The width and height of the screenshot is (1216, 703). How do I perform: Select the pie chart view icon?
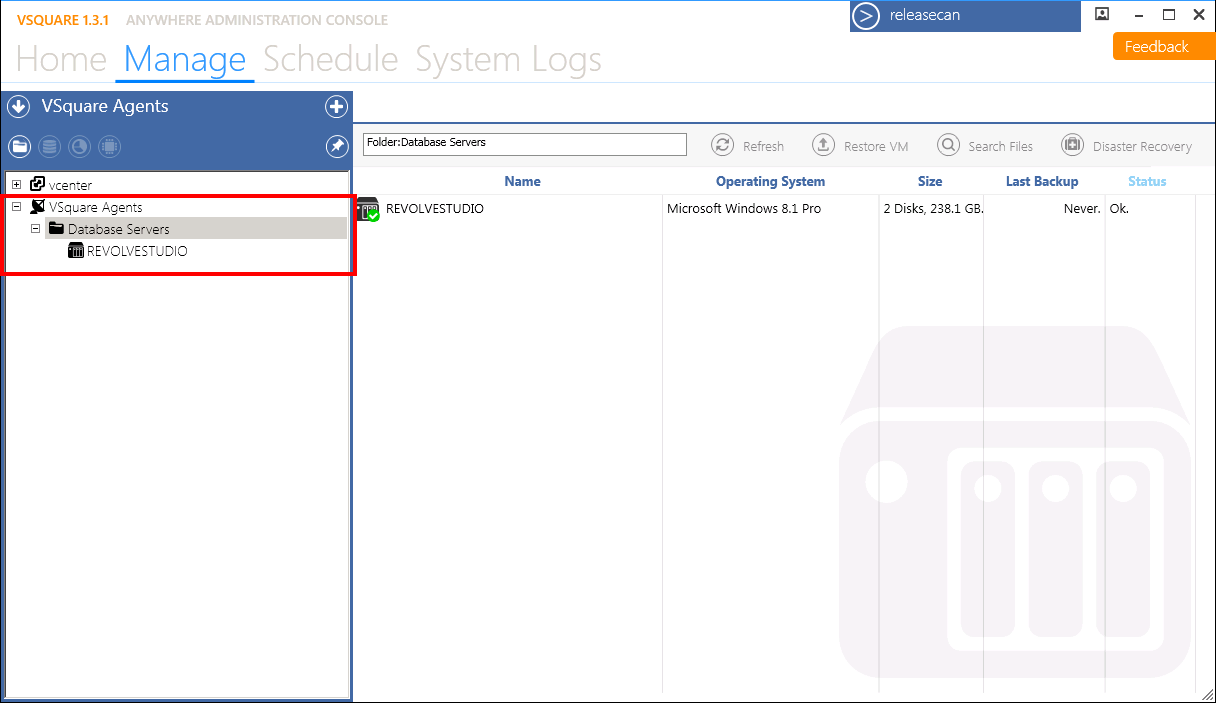click(x=80, y=147)
